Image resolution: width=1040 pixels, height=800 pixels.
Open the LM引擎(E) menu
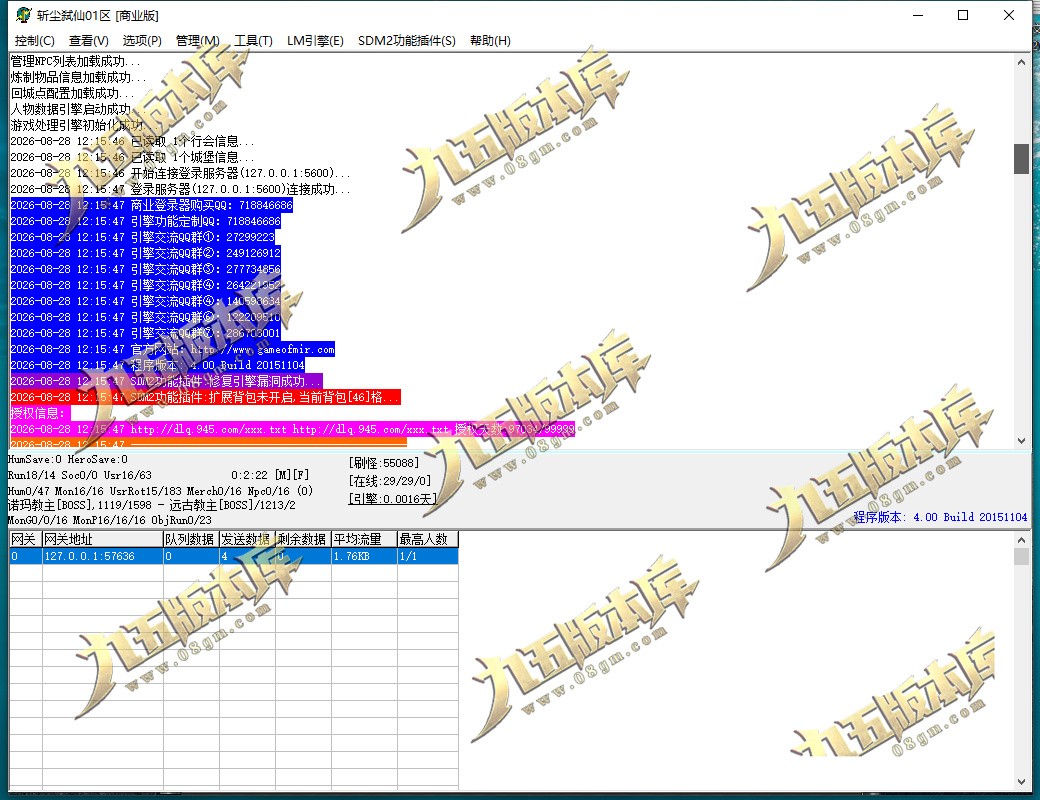315,40
